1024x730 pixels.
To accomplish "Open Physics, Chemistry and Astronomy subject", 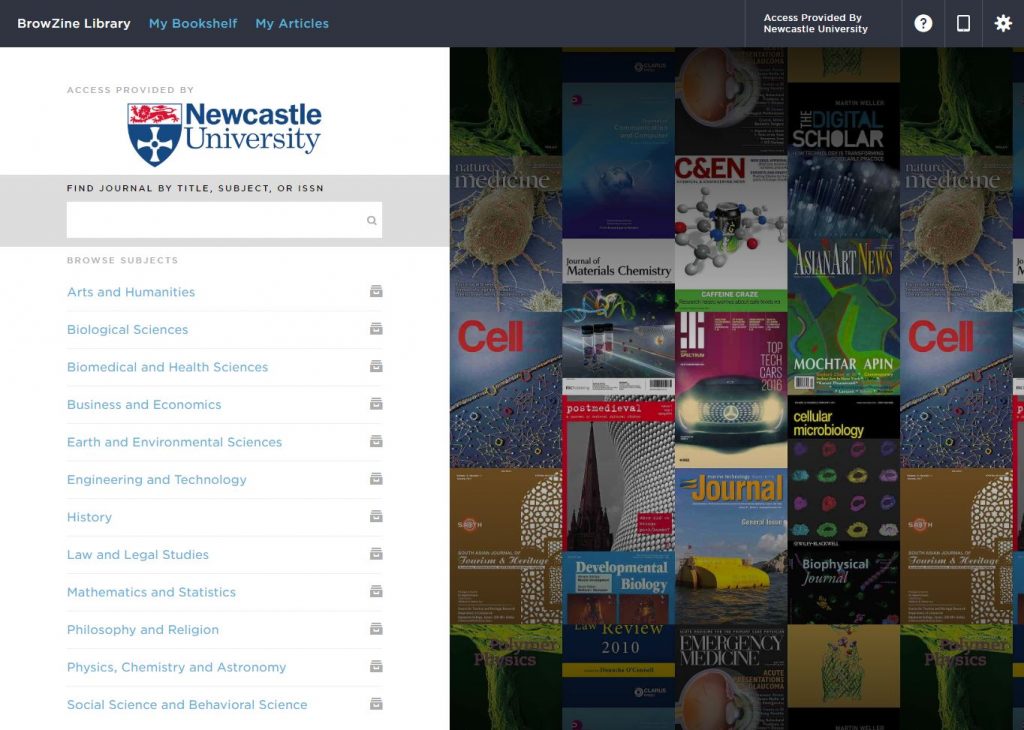I will coord(176,667).
